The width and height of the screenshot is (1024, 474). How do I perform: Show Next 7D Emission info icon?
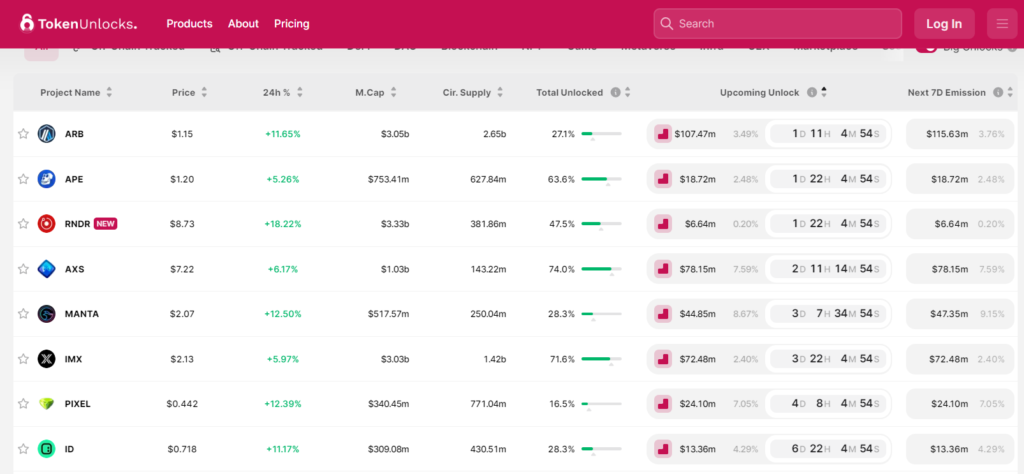pos(999,93)
